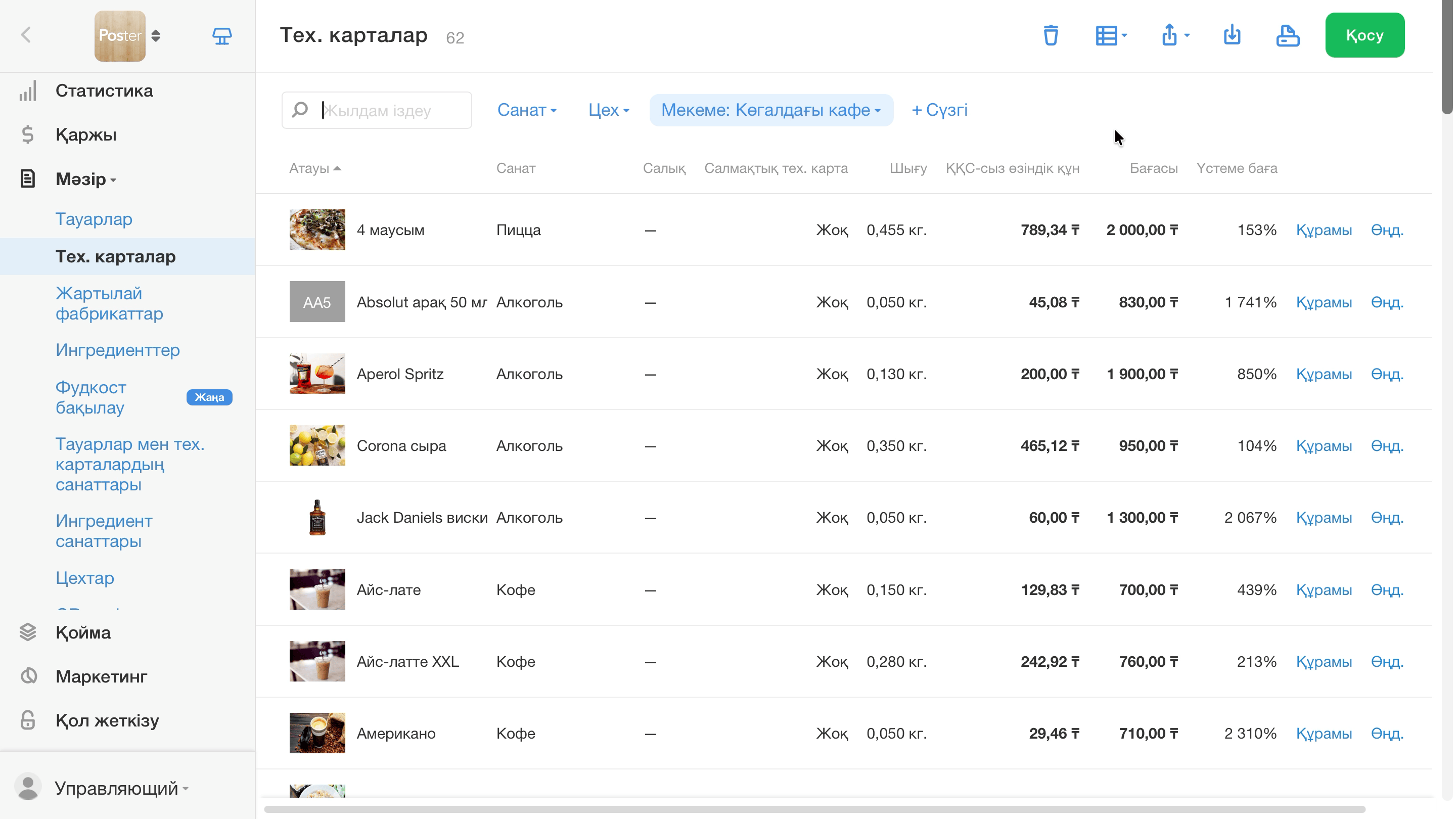This screenshot has height=819, width=1456.
Task: Expand the Цех filter dropdown
Action: coord(609,110)
